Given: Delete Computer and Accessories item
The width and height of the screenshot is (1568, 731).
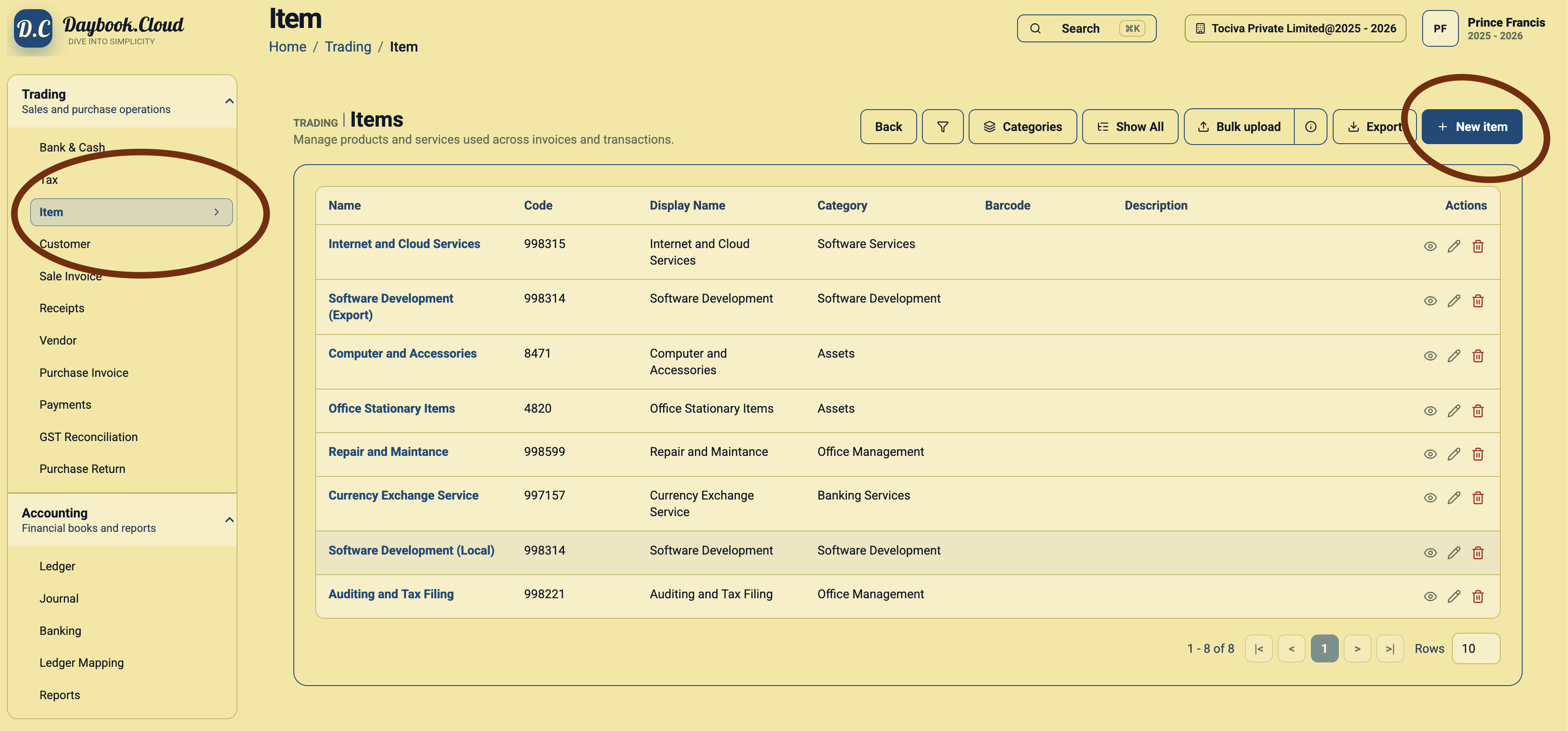Looking at the screenshot, I should coord(1477,356).
